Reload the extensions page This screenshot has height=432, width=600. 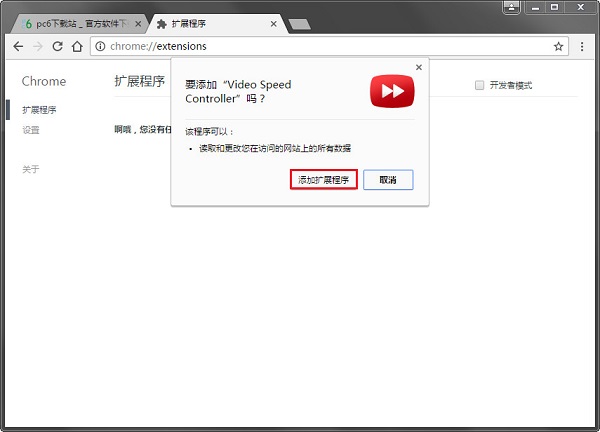57,46
